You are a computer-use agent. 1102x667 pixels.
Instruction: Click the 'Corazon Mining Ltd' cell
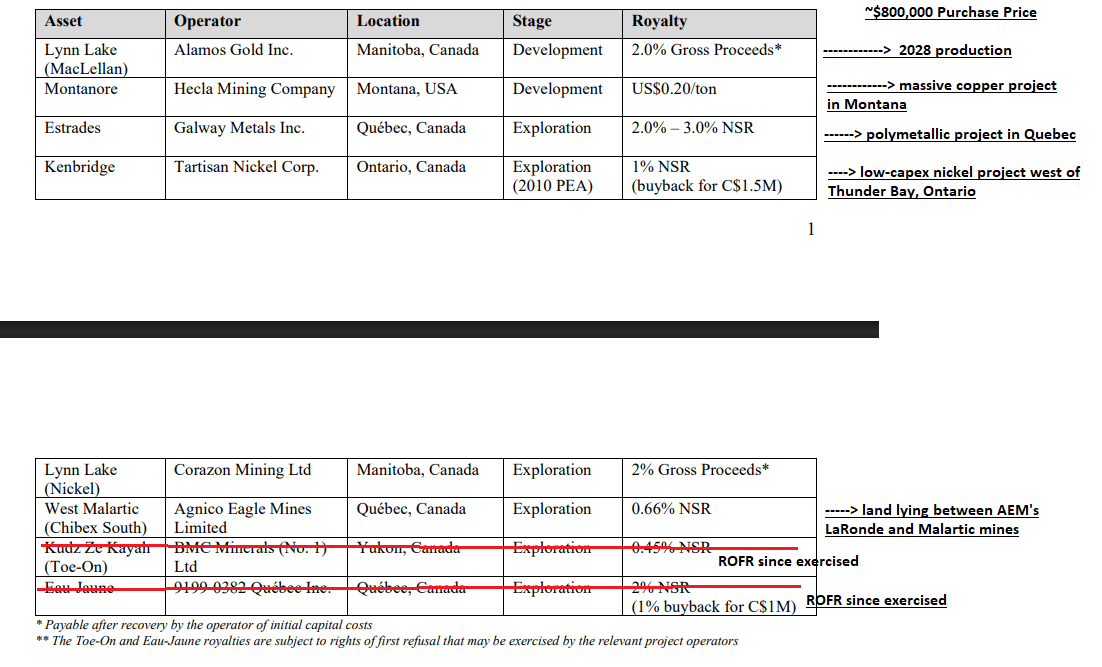(x=257, y=479)
